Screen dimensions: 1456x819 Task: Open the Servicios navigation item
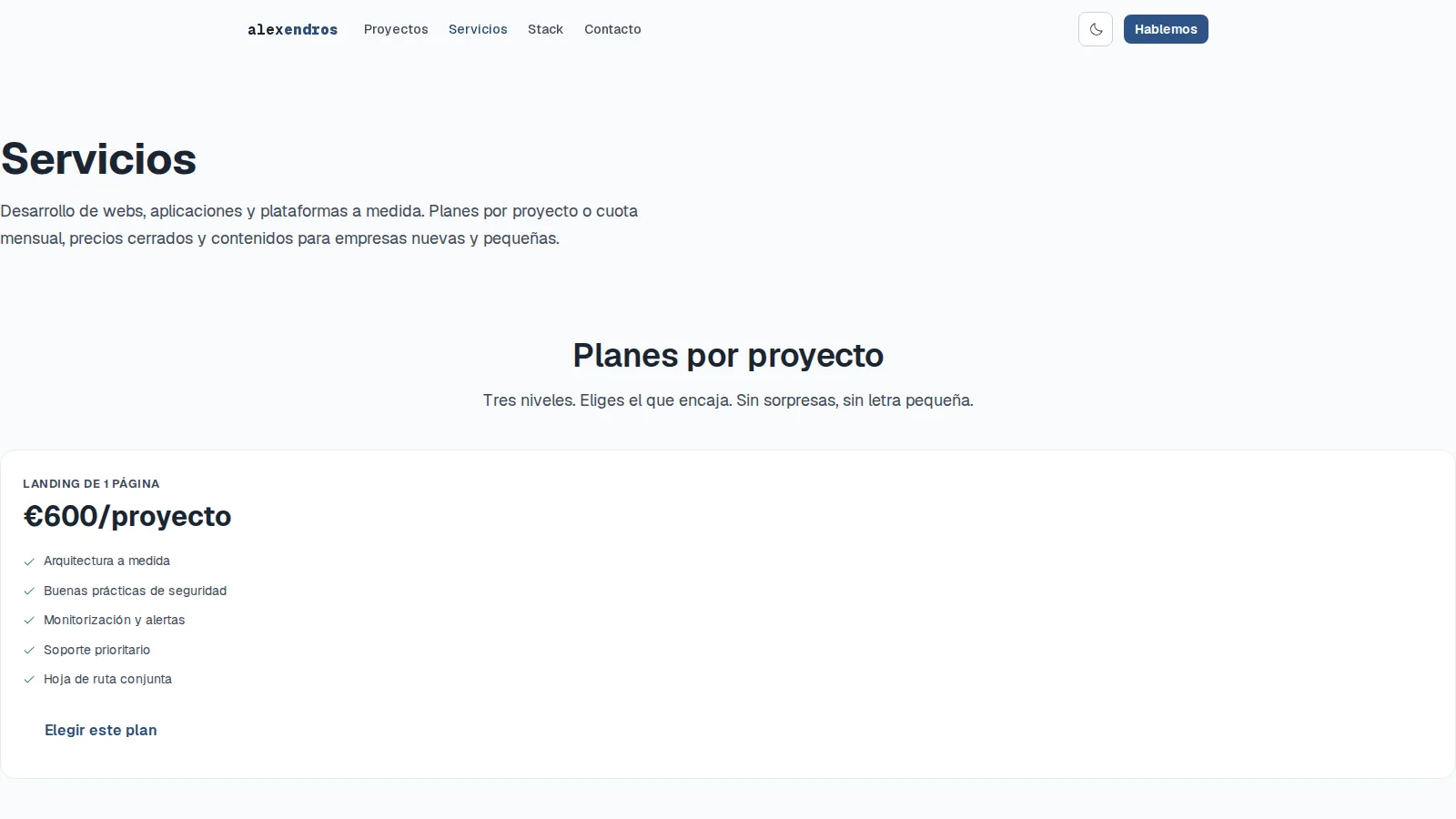coord(478,29)
